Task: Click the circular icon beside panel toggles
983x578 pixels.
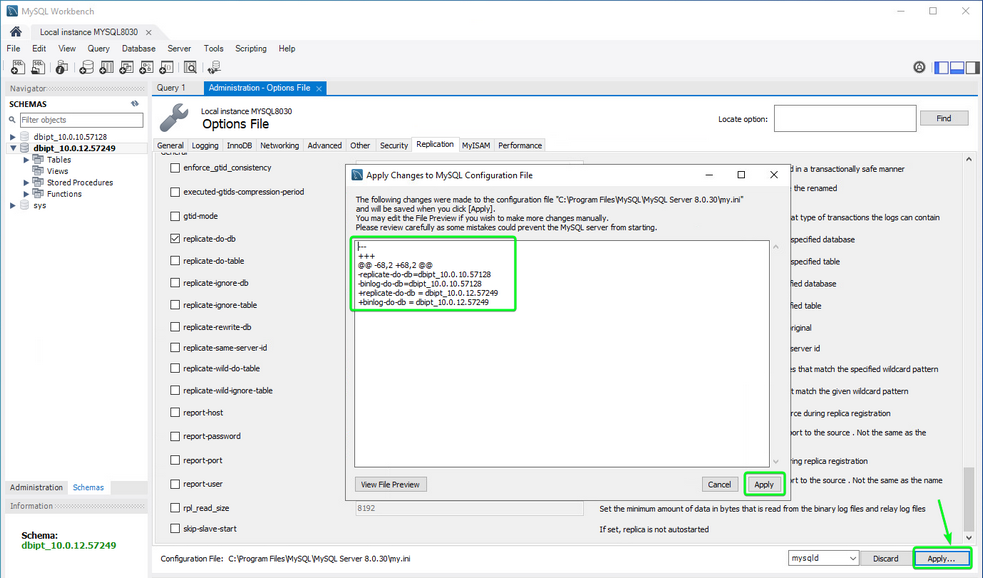Action: point(919,67)
